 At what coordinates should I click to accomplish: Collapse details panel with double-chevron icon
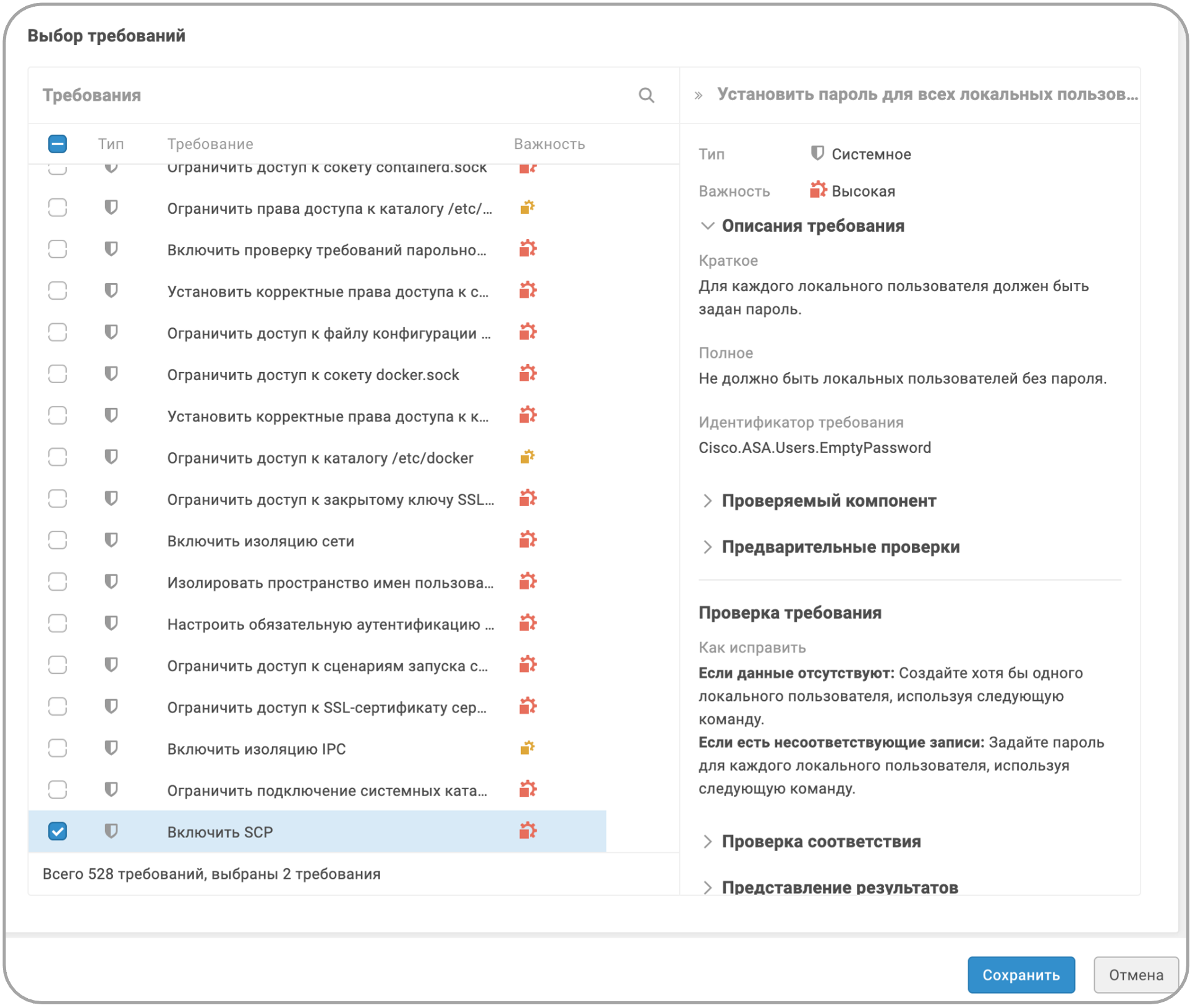tap(698, 95)
